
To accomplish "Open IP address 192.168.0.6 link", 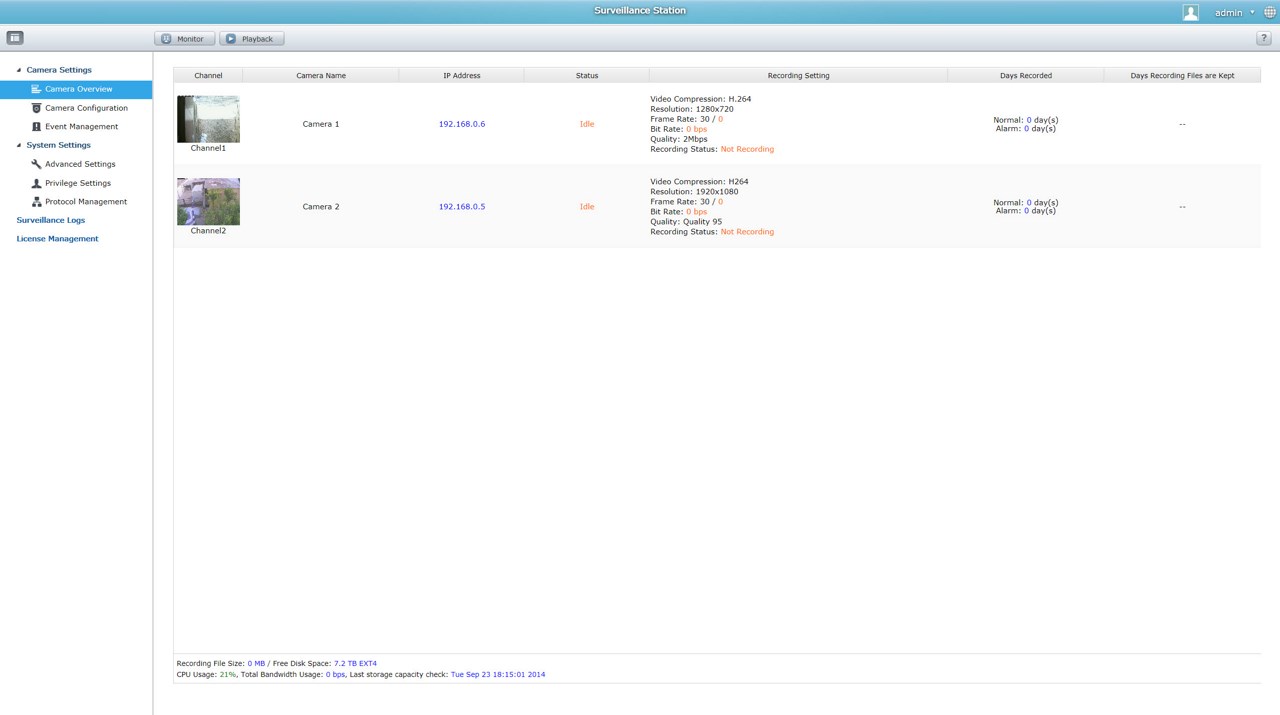I will [462, 124].
